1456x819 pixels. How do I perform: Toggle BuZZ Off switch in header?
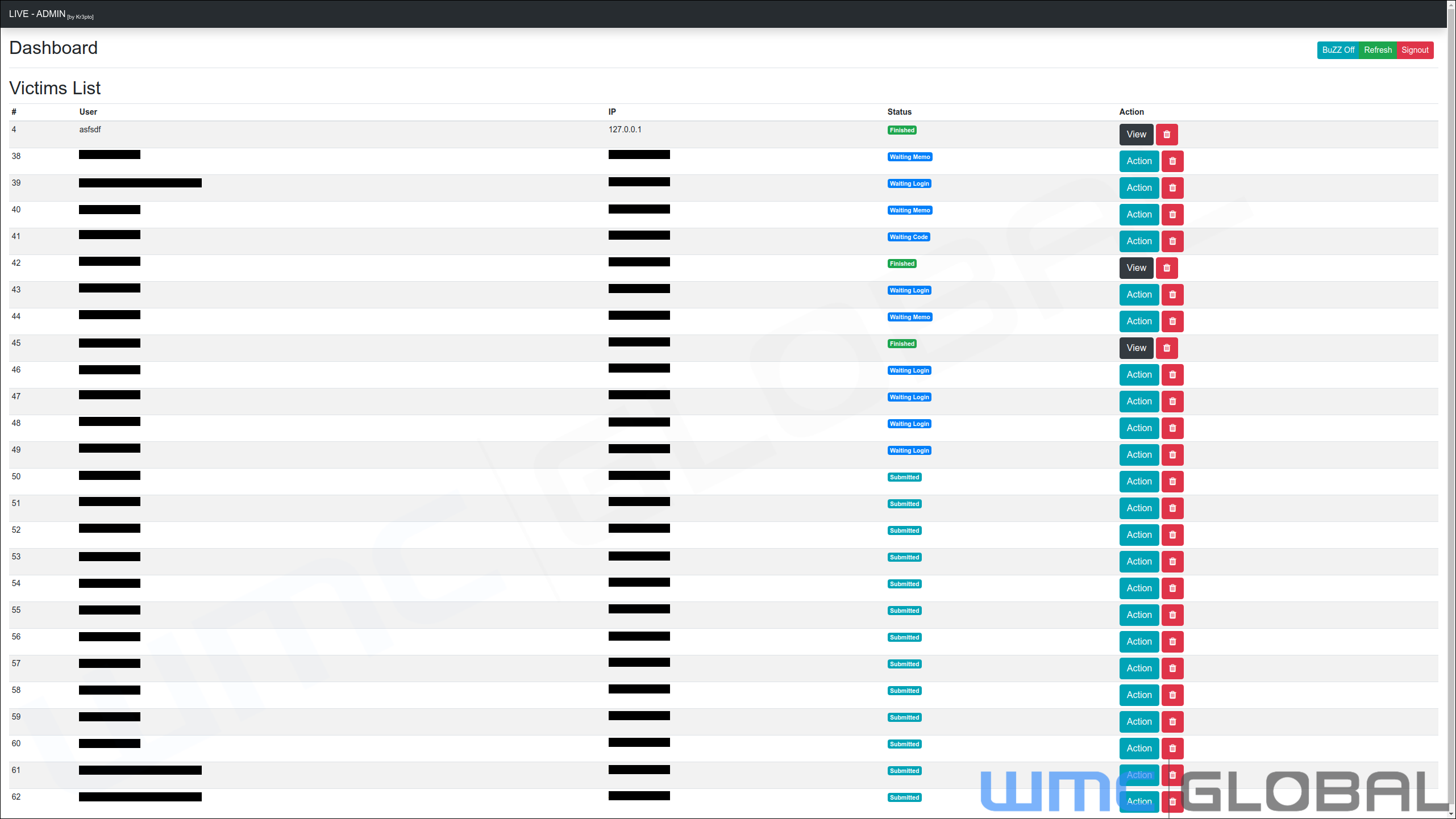point(1338,50)
